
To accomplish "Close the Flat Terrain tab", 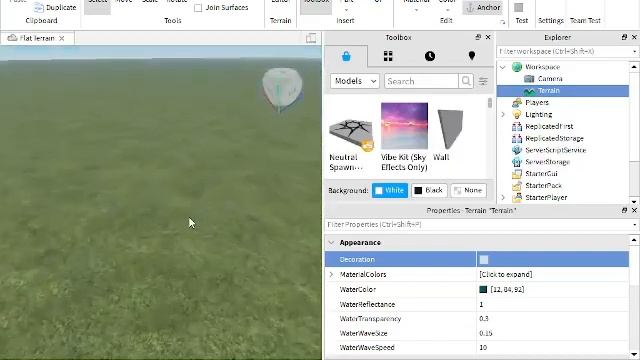I will point(62,38).
